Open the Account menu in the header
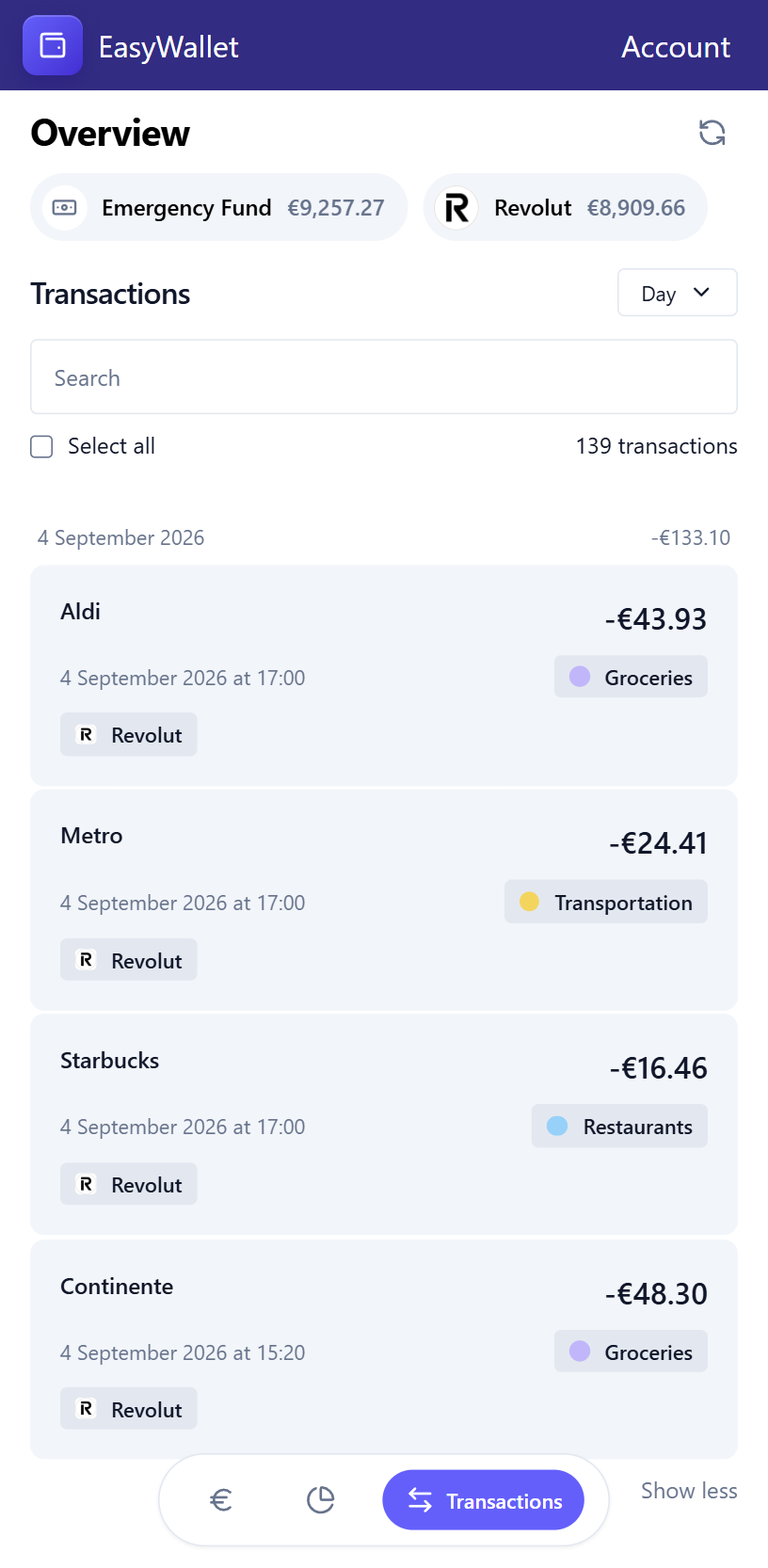Image resolution: width=768 pixels, height=1568 pixels. tap(676, 46)
